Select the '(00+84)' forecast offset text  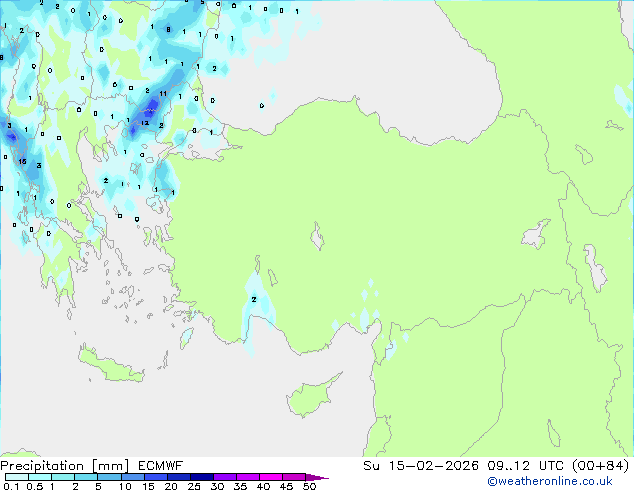click(x=601, y=466)
